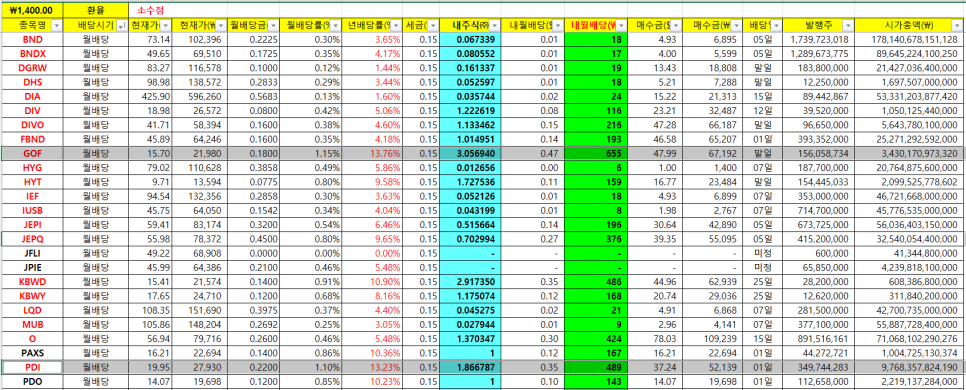Open the 매수금($) column filter dropdown
The height and width of the screenshot is (390, 966).
coord(676,25)
